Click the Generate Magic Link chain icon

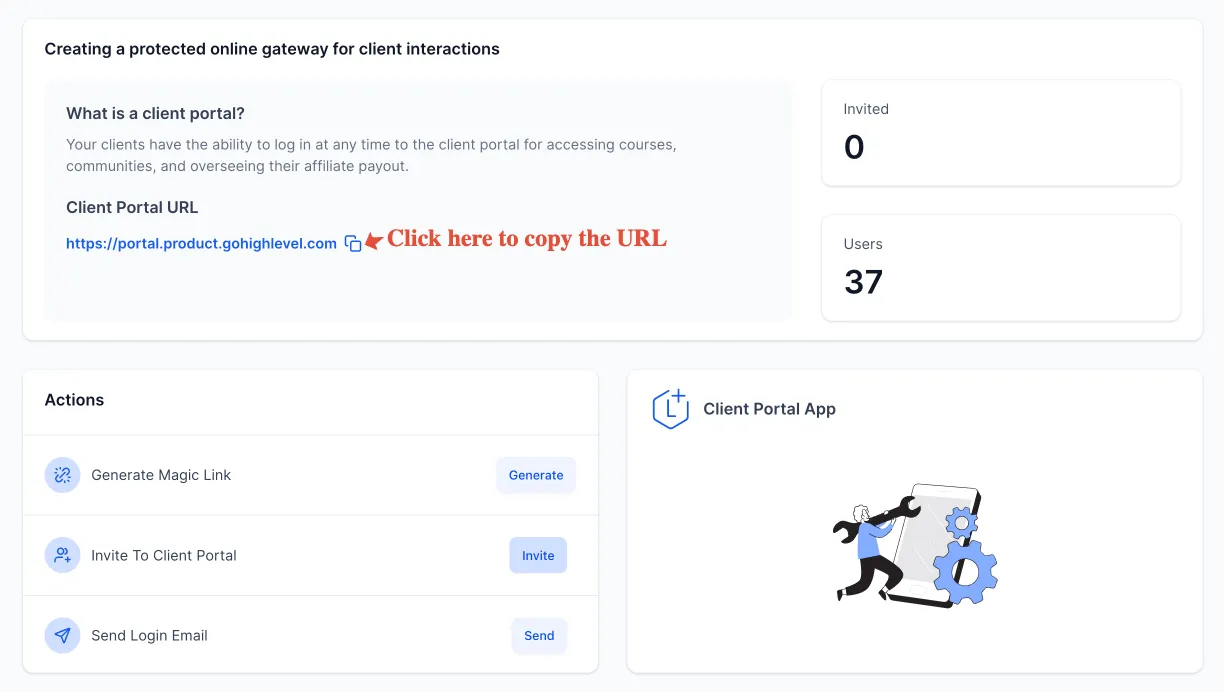pos(62,475)
